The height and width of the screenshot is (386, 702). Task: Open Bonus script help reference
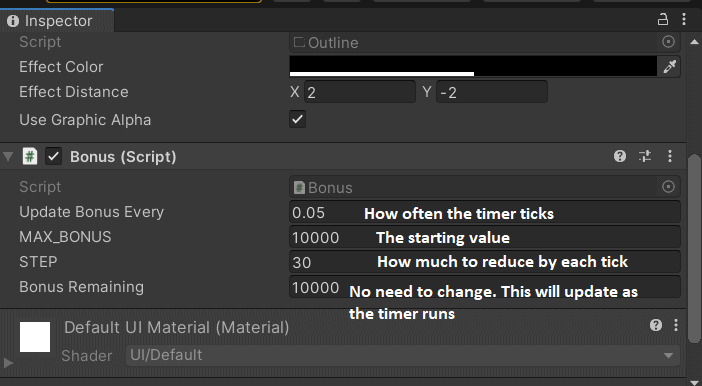[x=620, y=156]
